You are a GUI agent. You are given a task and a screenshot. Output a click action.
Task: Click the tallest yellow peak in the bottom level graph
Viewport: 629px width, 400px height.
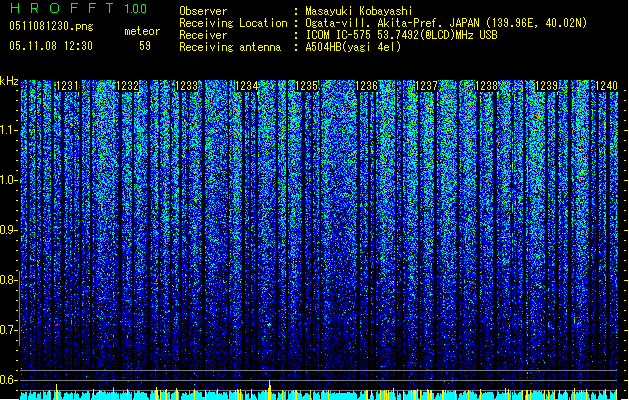(270, 390)
